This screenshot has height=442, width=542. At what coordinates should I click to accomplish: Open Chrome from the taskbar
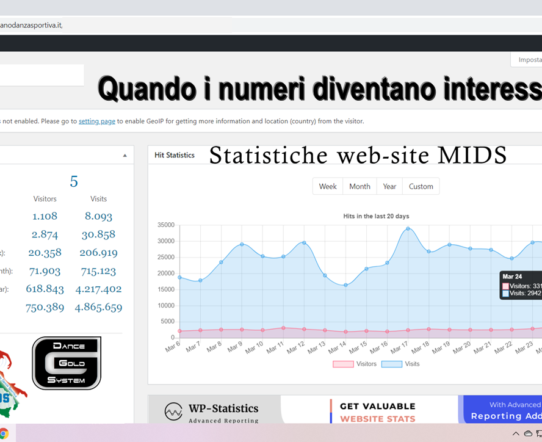tap(3, 433)
